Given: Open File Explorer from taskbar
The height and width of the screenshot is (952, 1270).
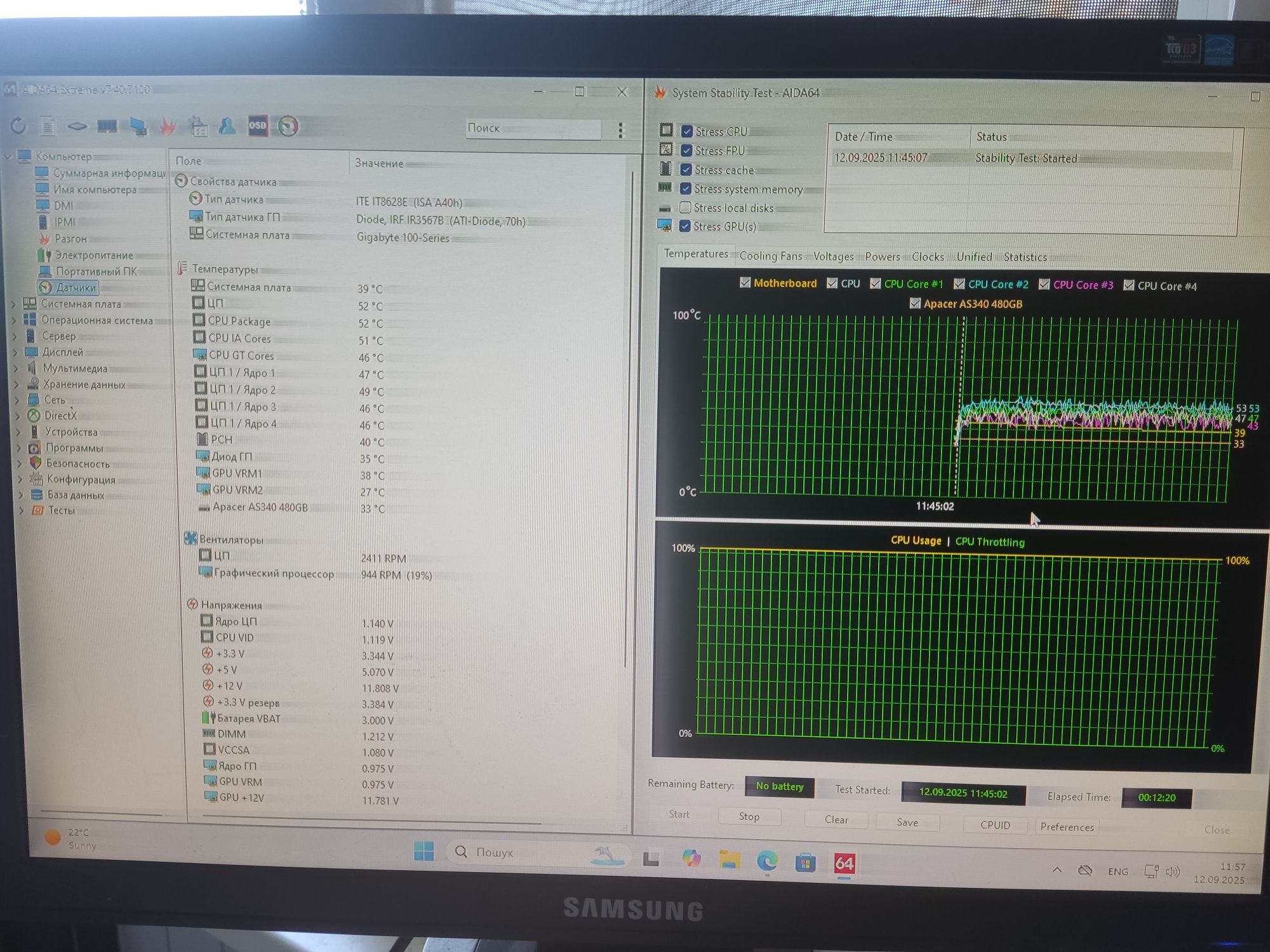Looking at the screenshot, I should coord(730,860).
